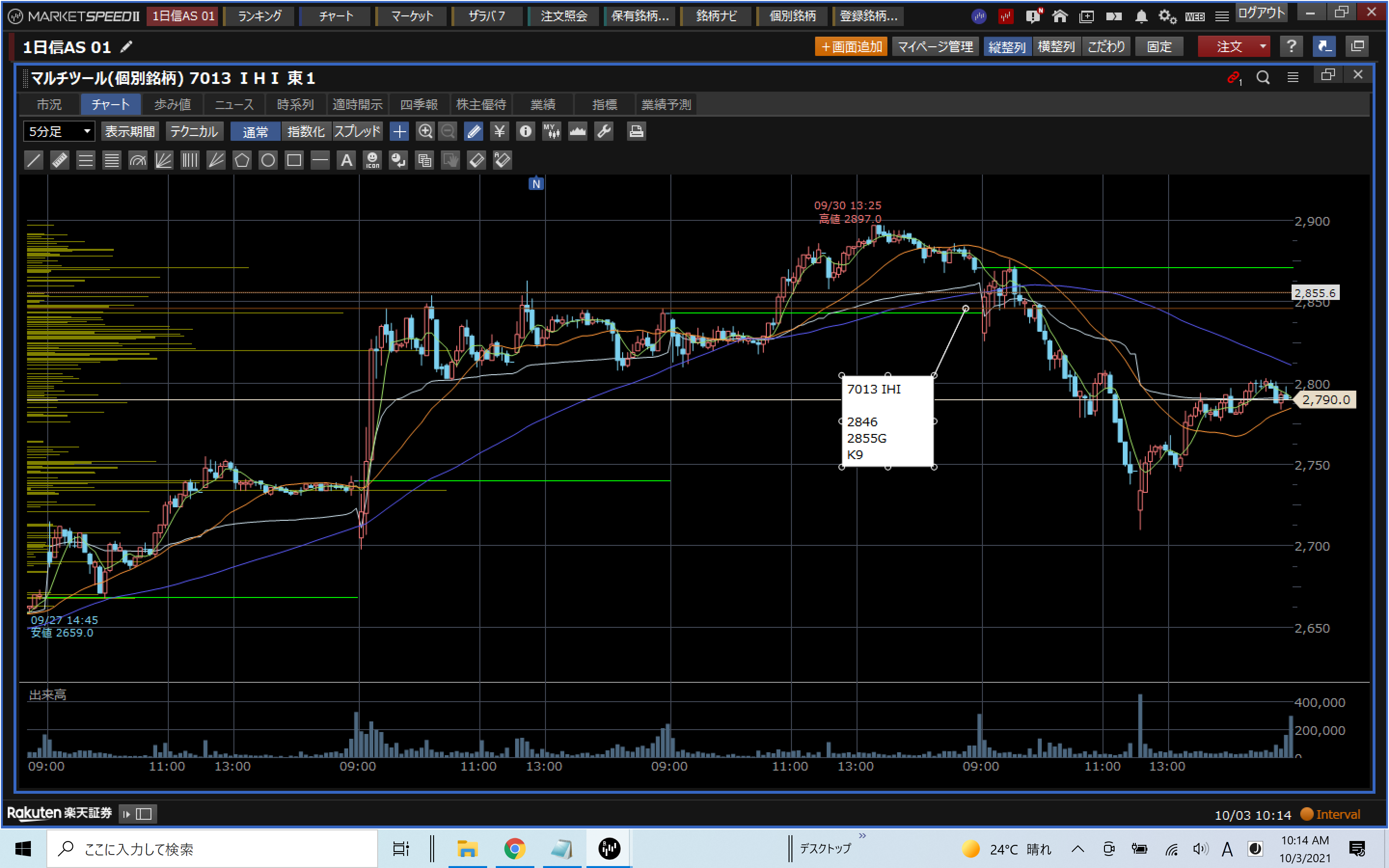Image resolution: width=1389 pixels, height=868 pixels.
Task: Click the print chart icon
Action: (x=635, y=132)
